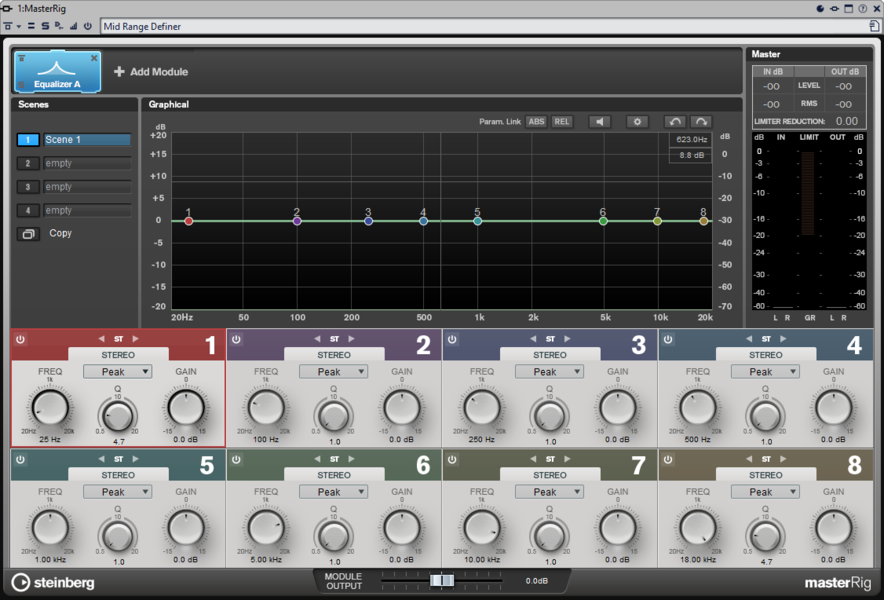
Task: Click band 1 left channel arrow beside ST
Action: pyautogui.click(x=101, y=339)
